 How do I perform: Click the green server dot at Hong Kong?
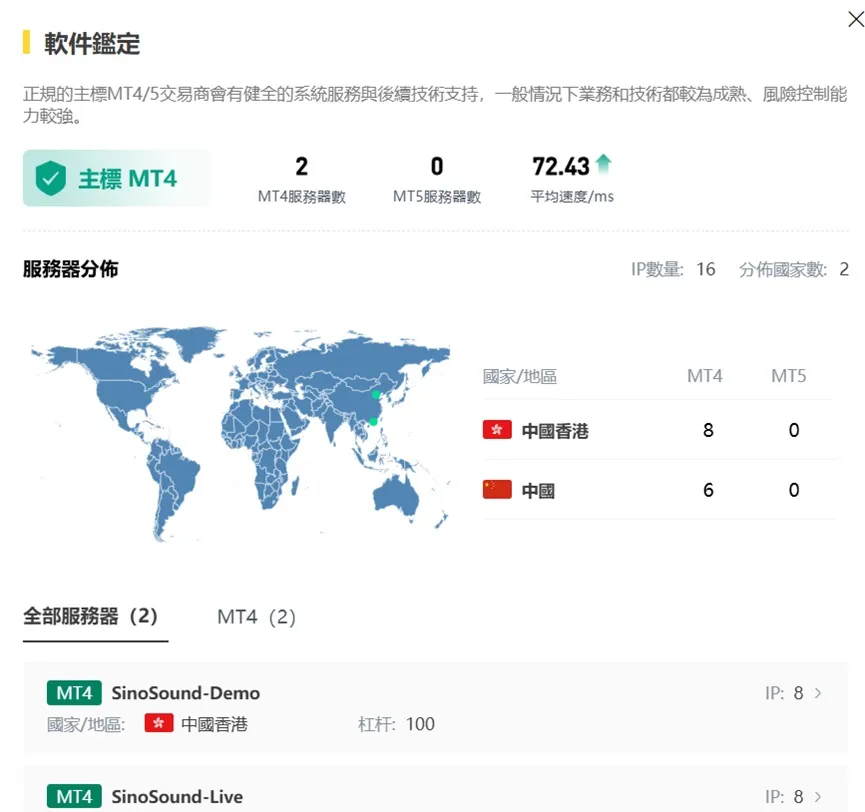373,422
